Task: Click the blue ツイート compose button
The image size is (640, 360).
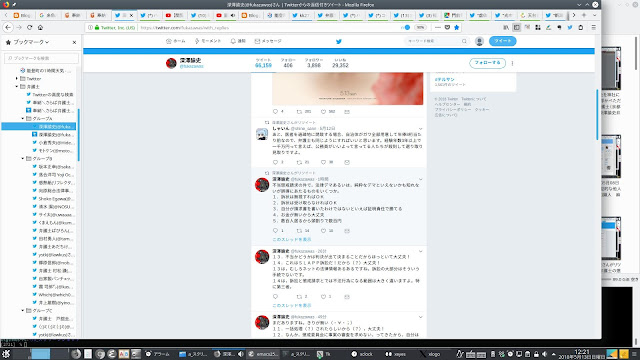Action: (502, 41)
